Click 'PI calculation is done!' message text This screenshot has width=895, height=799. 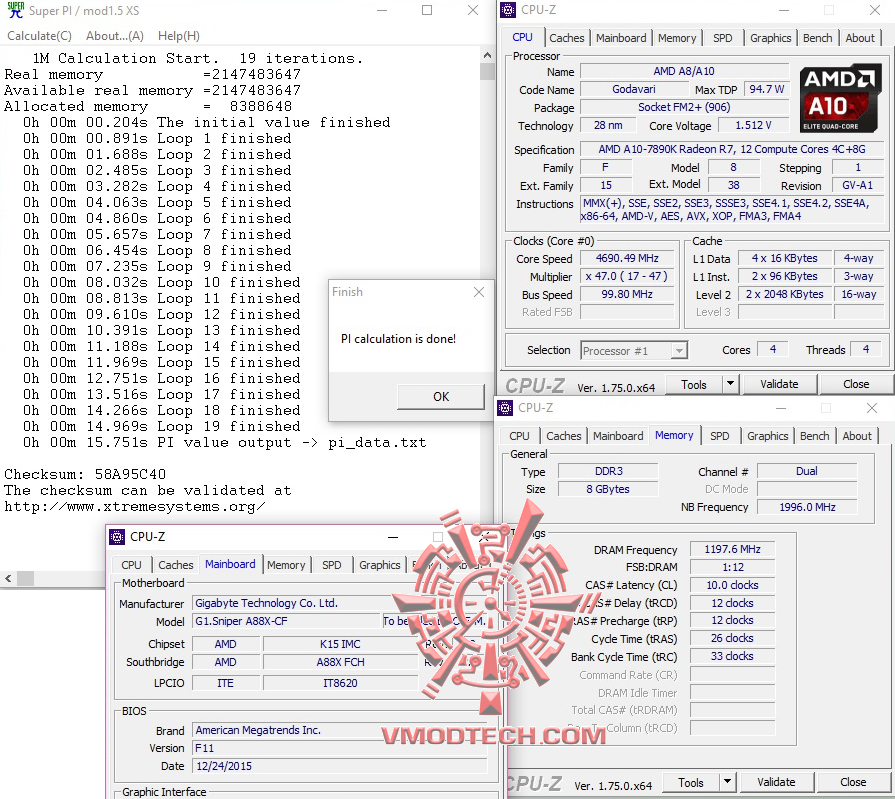point(398,339)
